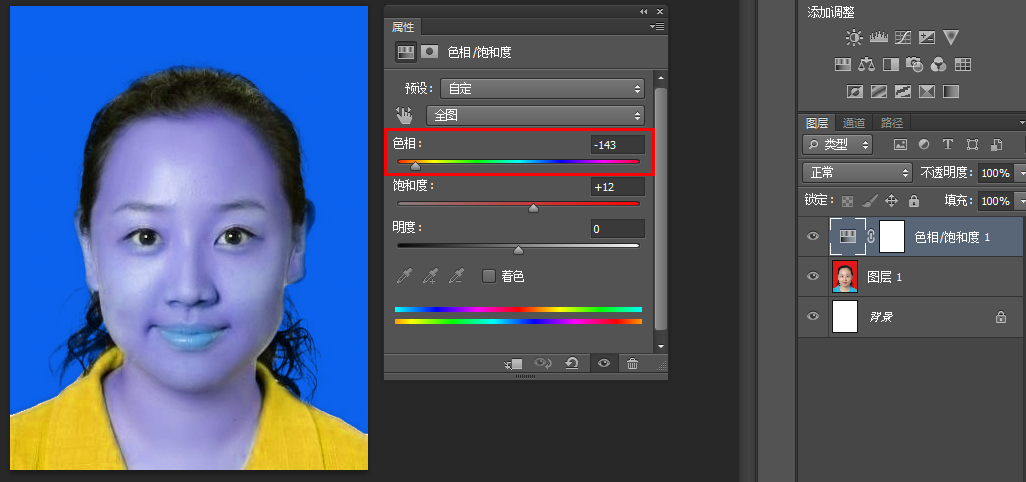Open the 全图 channel range dropdown

tap(535, 115)
